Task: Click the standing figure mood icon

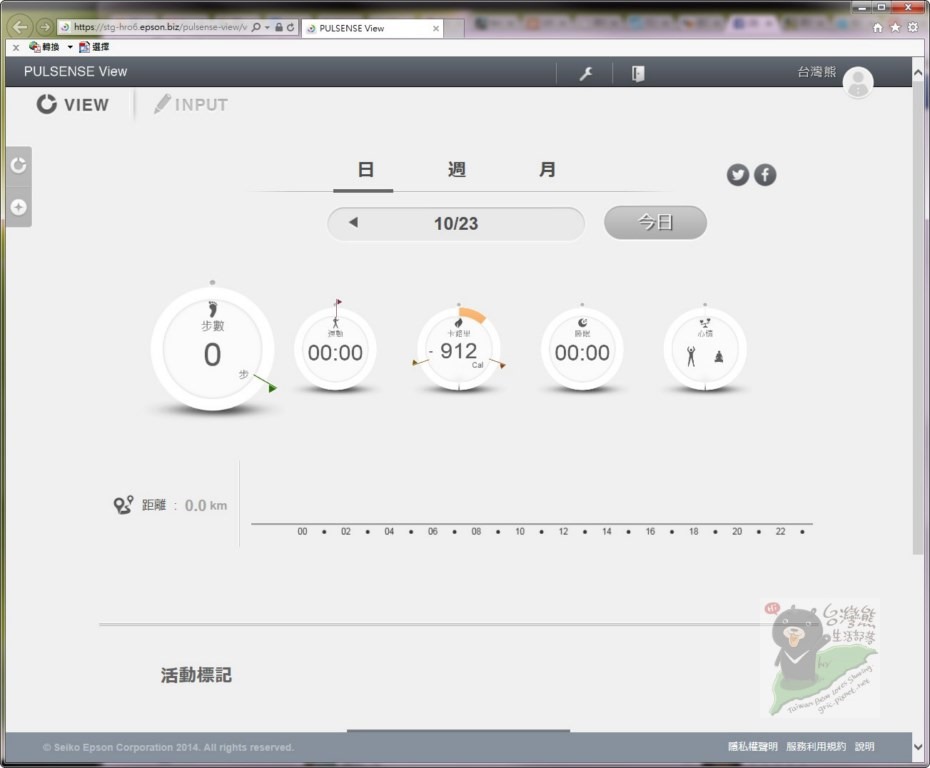Action: [691, 356]
